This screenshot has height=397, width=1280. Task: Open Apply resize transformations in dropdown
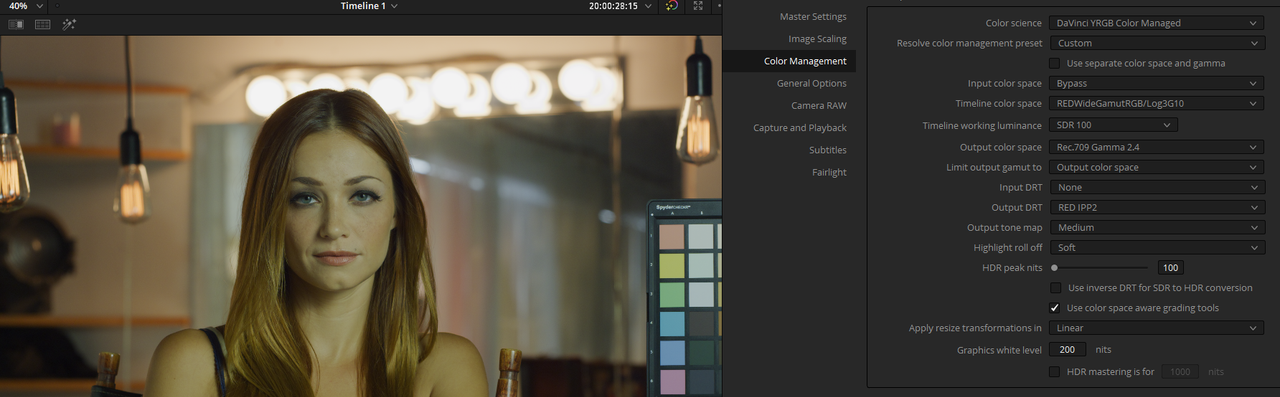coord(1157,328)
